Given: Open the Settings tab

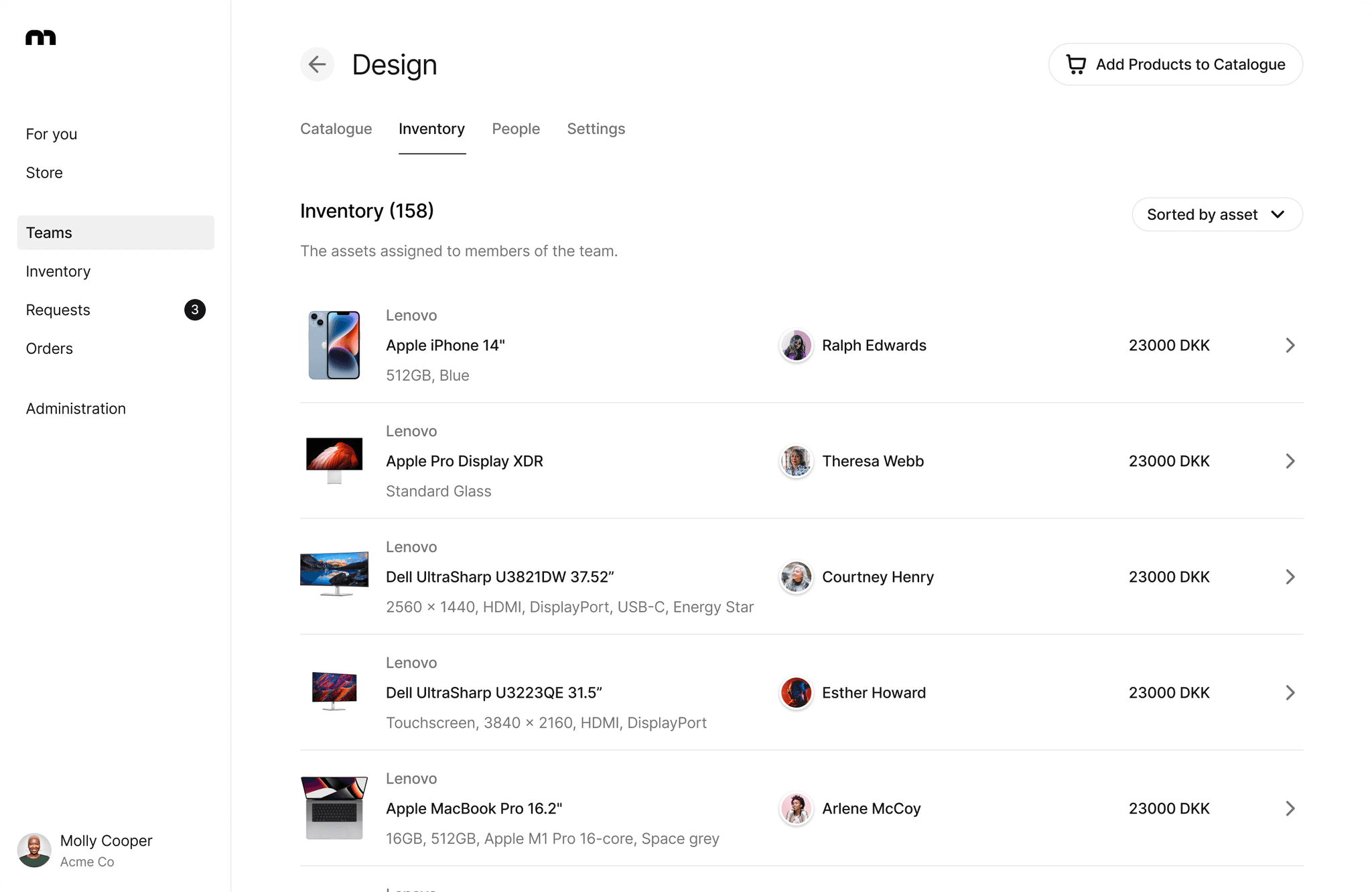Looking at the screenshot, I should point(596,129).
